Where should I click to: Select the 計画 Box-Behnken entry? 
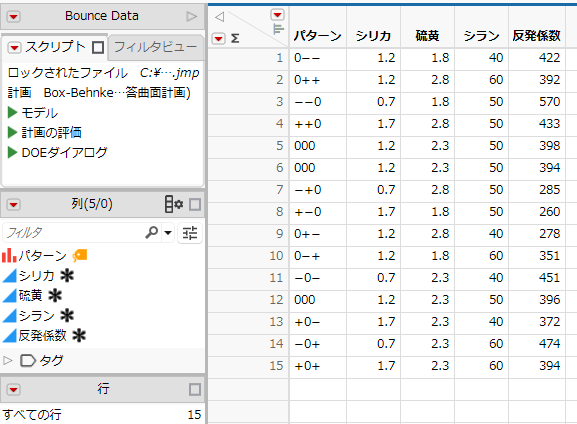point(99,92)
